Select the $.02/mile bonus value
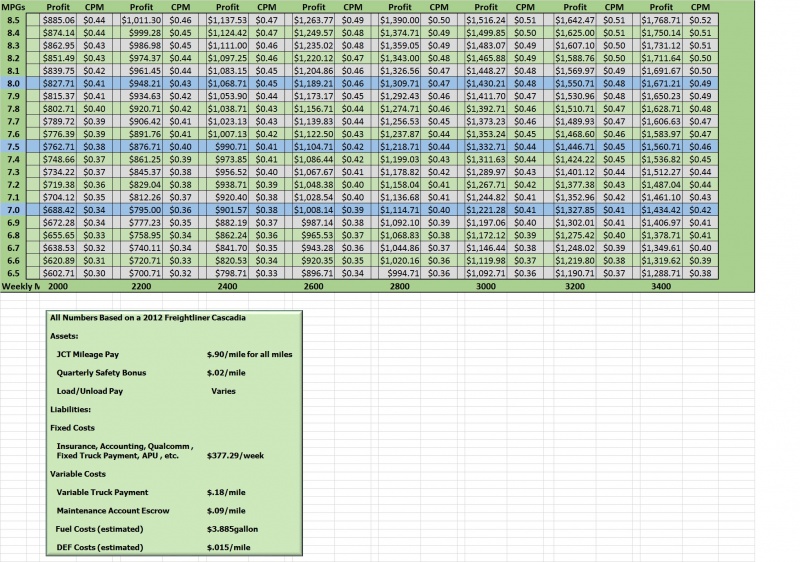The width and height of the screenshot is (800, 562). (x=226, y=372)
